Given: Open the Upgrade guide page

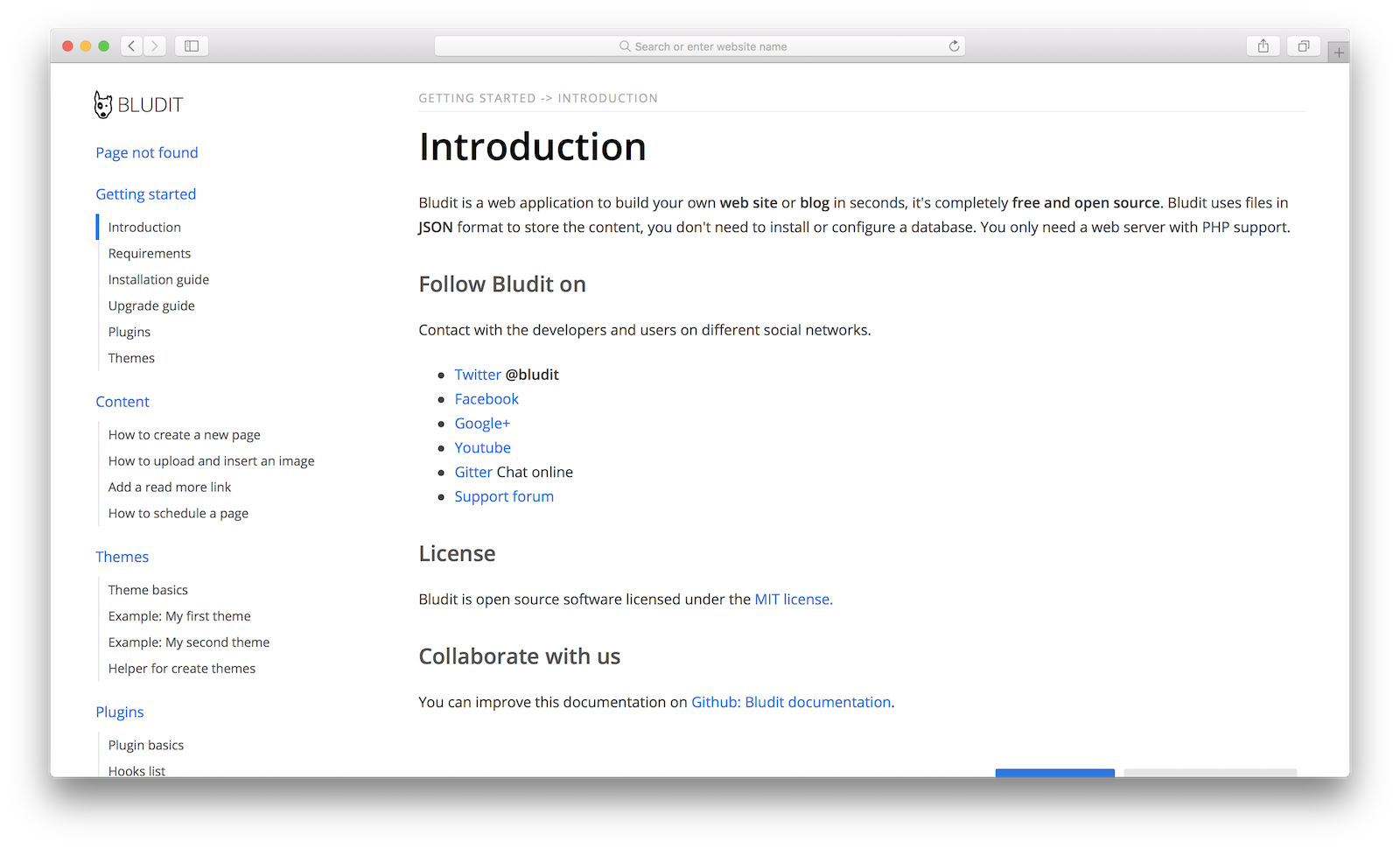Looking at the screenshot, I should (x=151, y=305).
